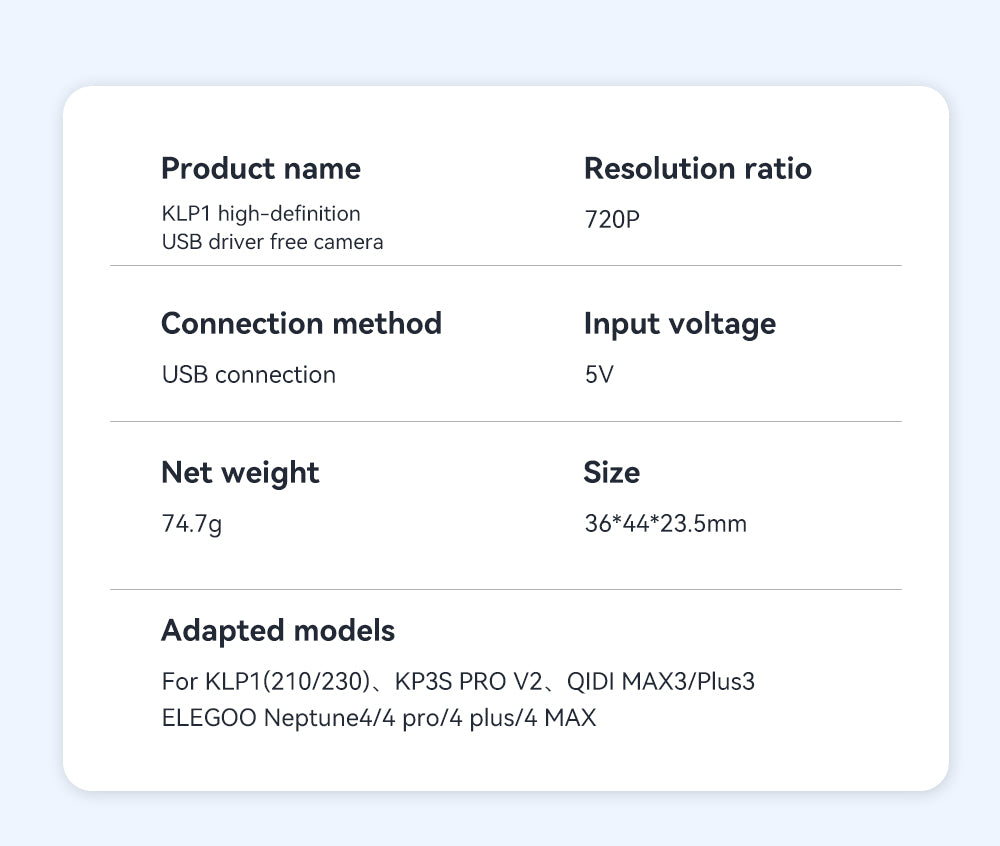
Task: Select the 720P resolution value
Action: click(x=612, y=219)
